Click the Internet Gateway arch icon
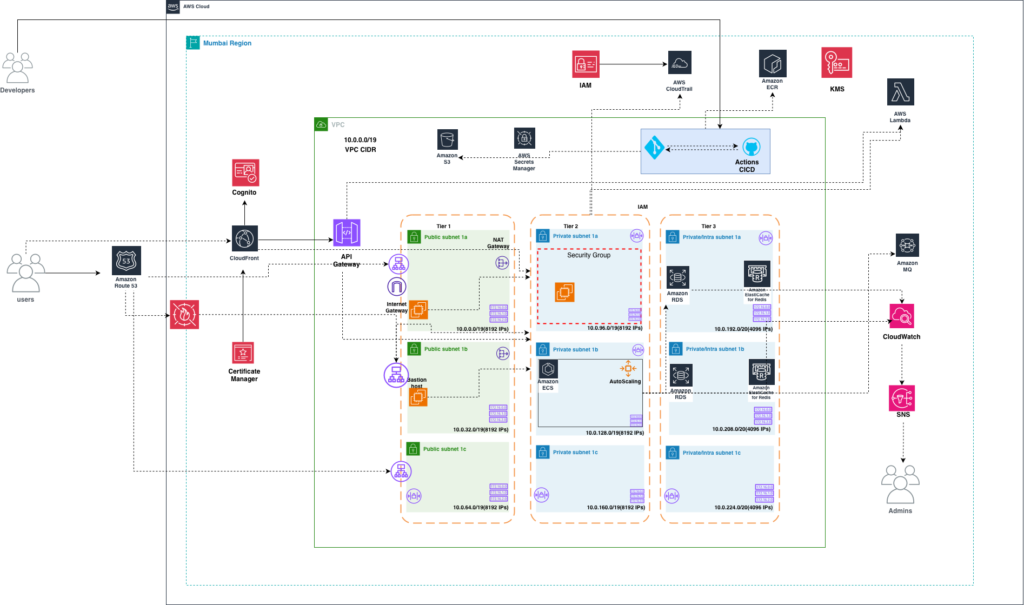Screen dimensions: 1024x605 click(396, 287)
